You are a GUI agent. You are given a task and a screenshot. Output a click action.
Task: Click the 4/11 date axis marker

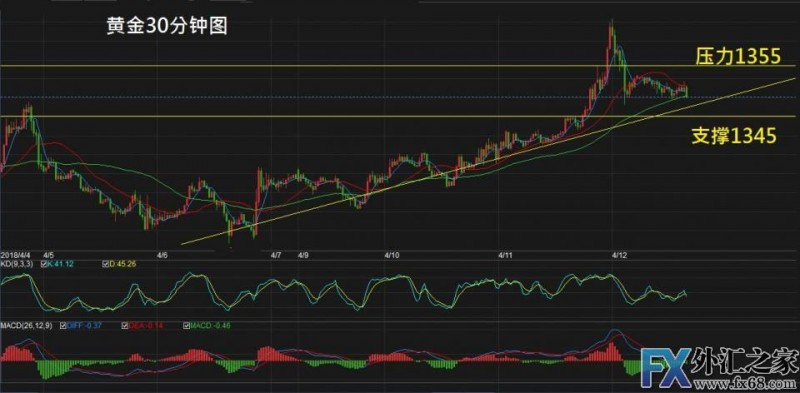pyautogui.click(x=507, y=254)
